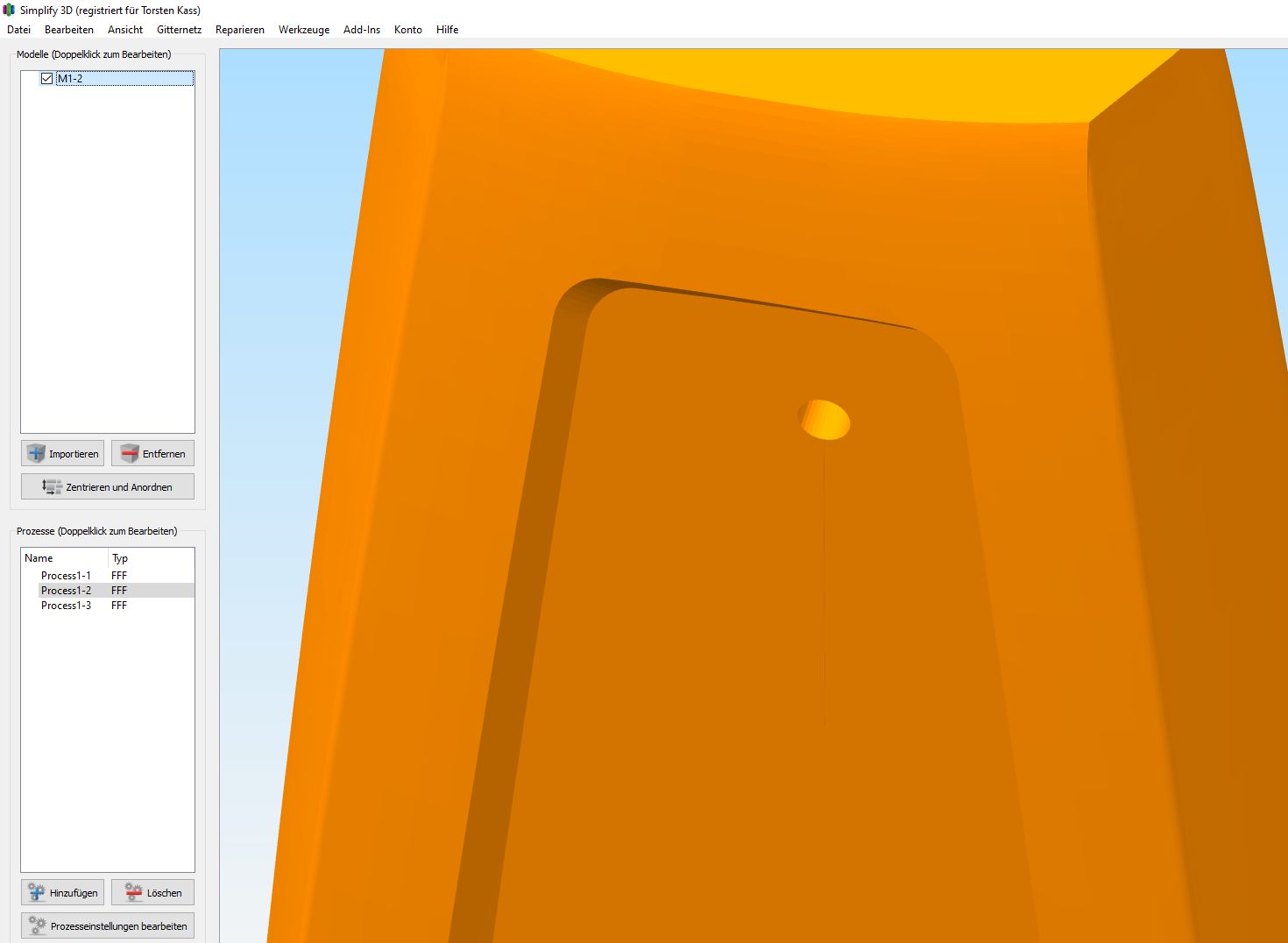Select Process1-1 in the process list
Screen dimensions: 1288x943
[66, 576]
